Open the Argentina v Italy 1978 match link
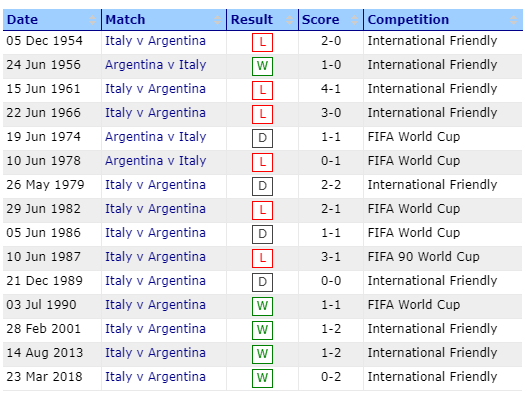 (x=155, y=161)
